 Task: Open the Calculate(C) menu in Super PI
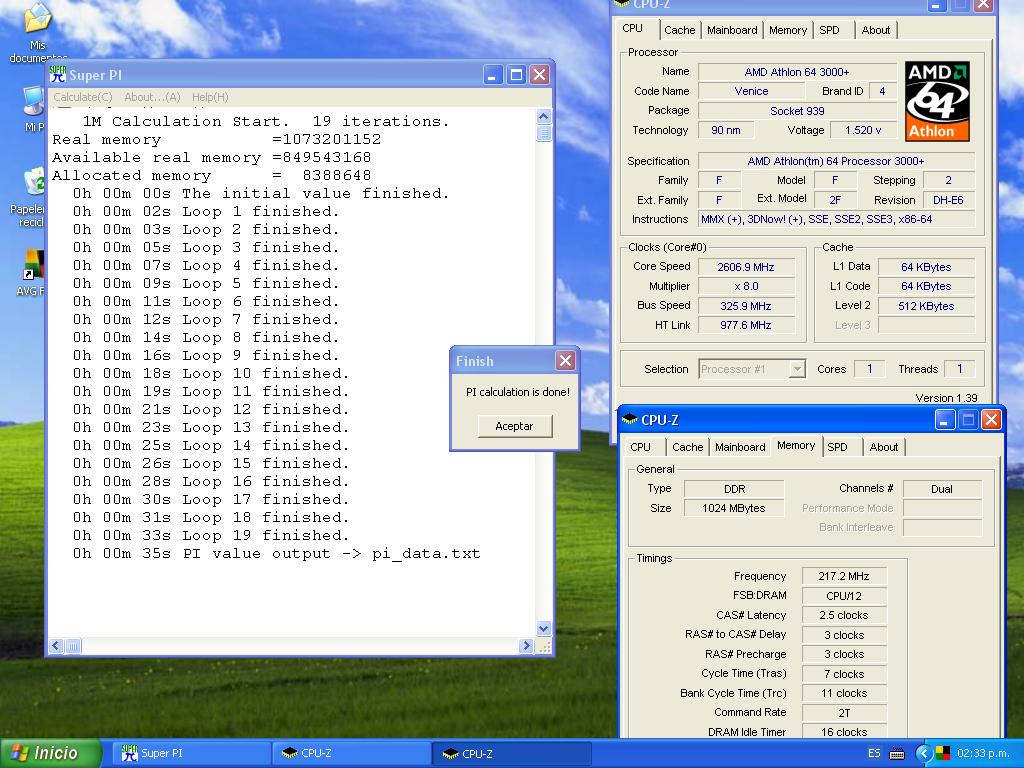[x=82, y=97]
